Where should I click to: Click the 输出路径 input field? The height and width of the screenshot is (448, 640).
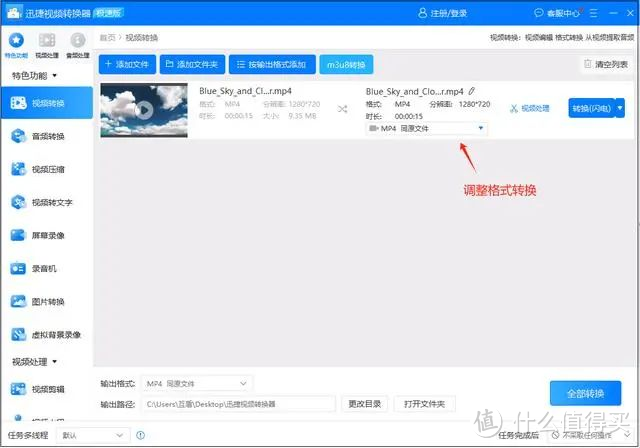[238, 404]
